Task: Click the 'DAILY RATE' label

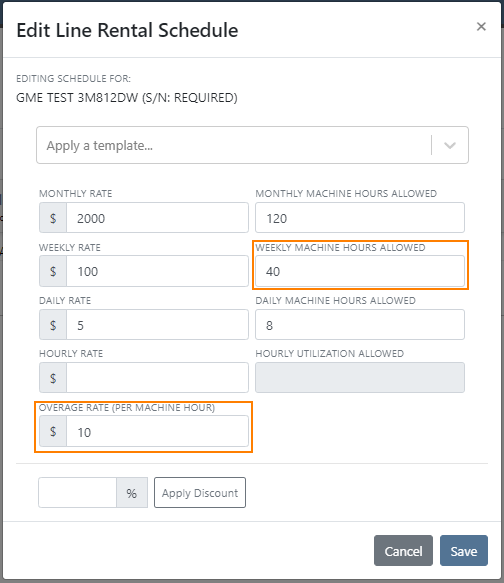Action: point(65,300)
